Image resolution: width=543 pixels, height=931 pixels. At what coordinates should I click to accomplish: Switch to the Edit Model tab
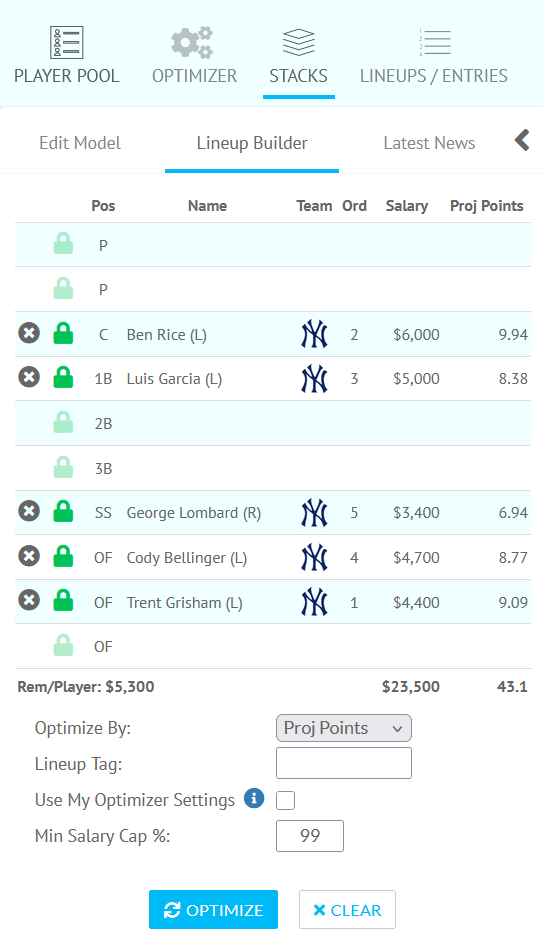pyautogui.click(x=80, y=143)
